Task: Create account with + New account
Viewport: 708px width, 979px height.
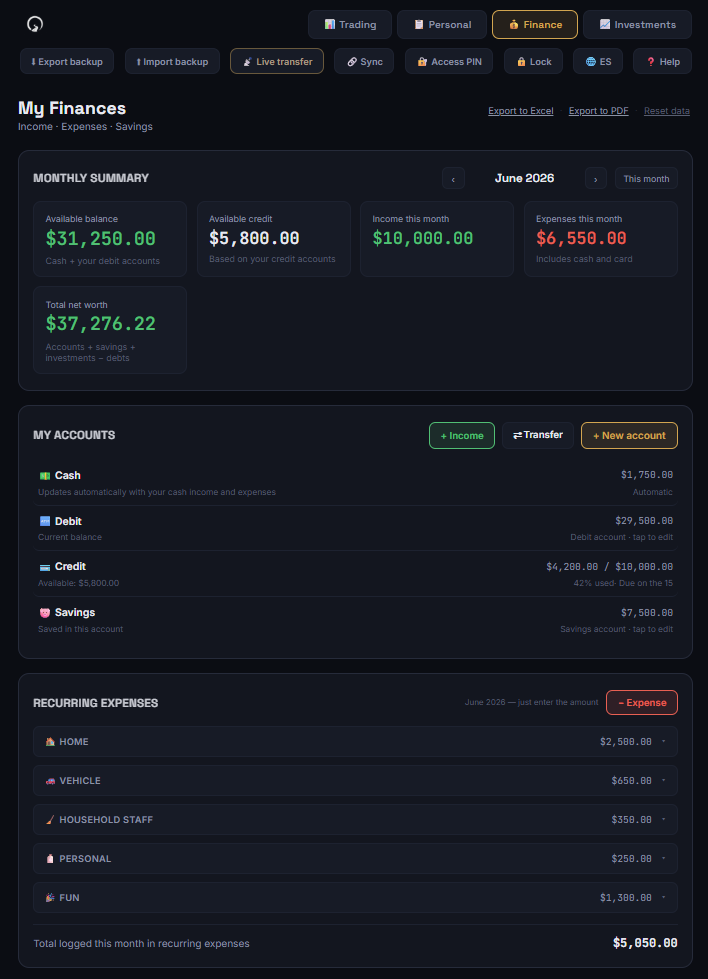Action: (x=629, y=435)
